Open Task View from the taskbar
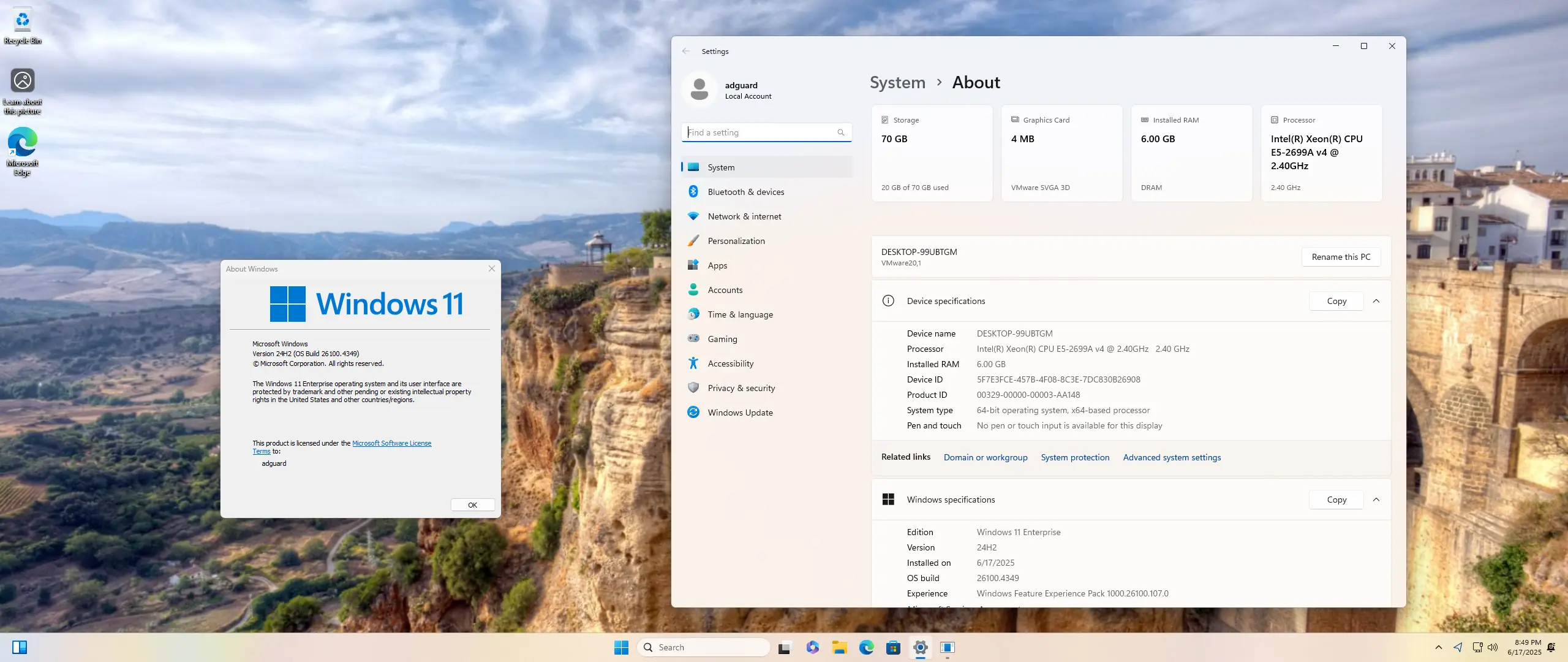This screenshot has width=1568, height=662. tap(785, 647)
